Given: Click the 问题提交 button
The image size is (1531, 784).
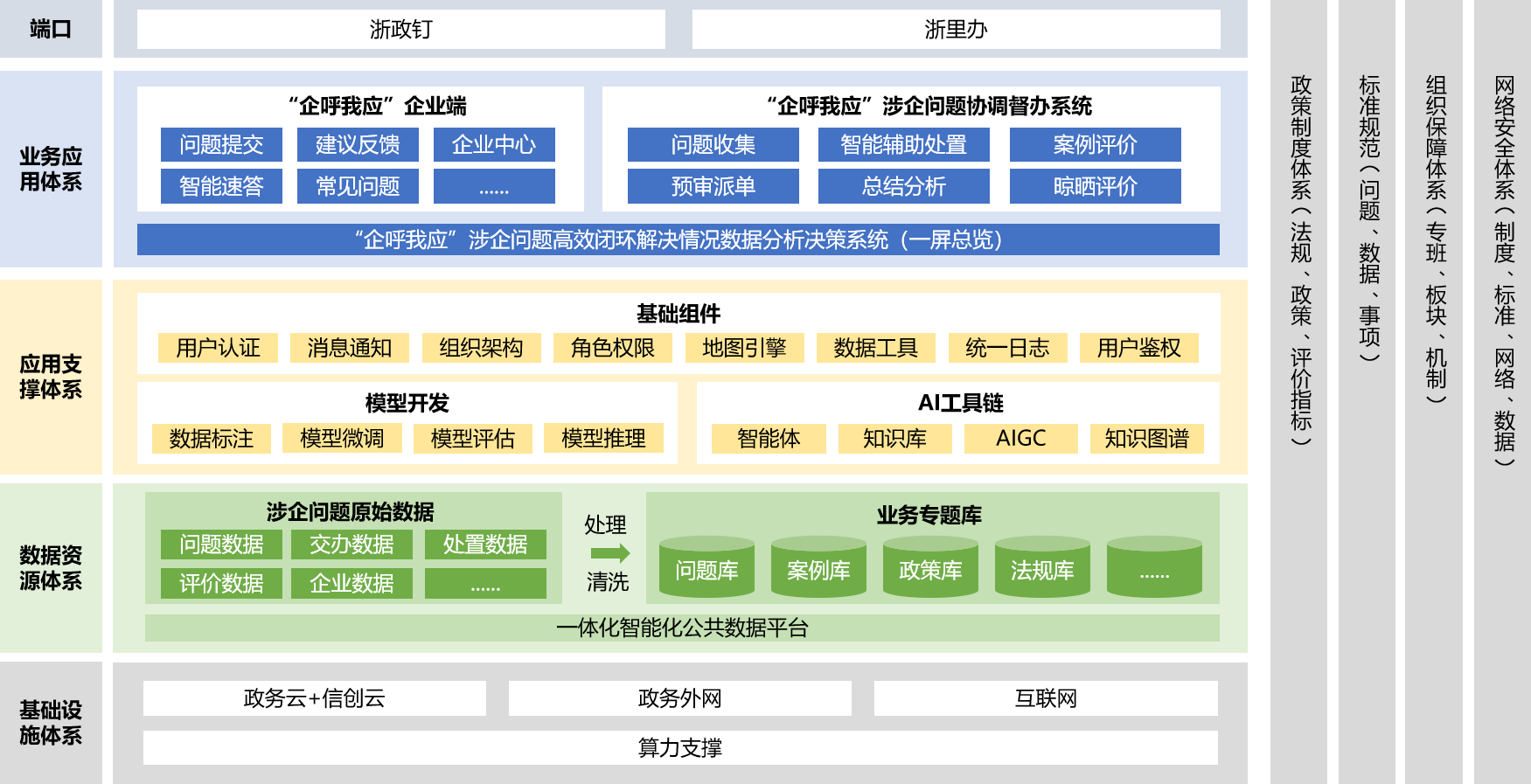Looking at the screenshot, I should tap(221, 145).
